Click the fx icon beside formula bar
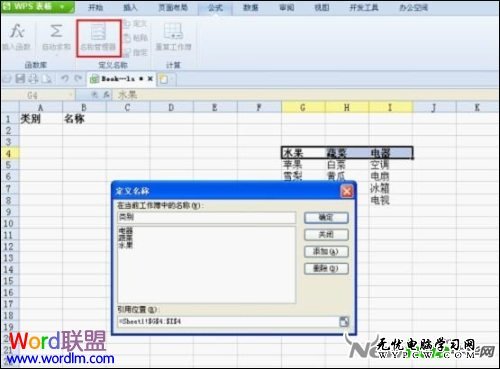500x369 pixels. pos(106,95)
